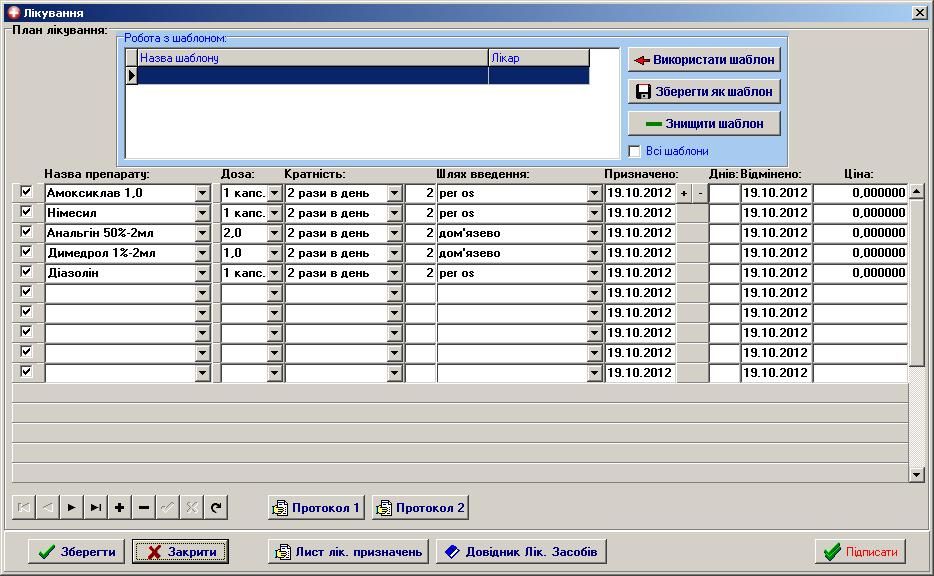Click the Підписати button

(x=860, y=552)
